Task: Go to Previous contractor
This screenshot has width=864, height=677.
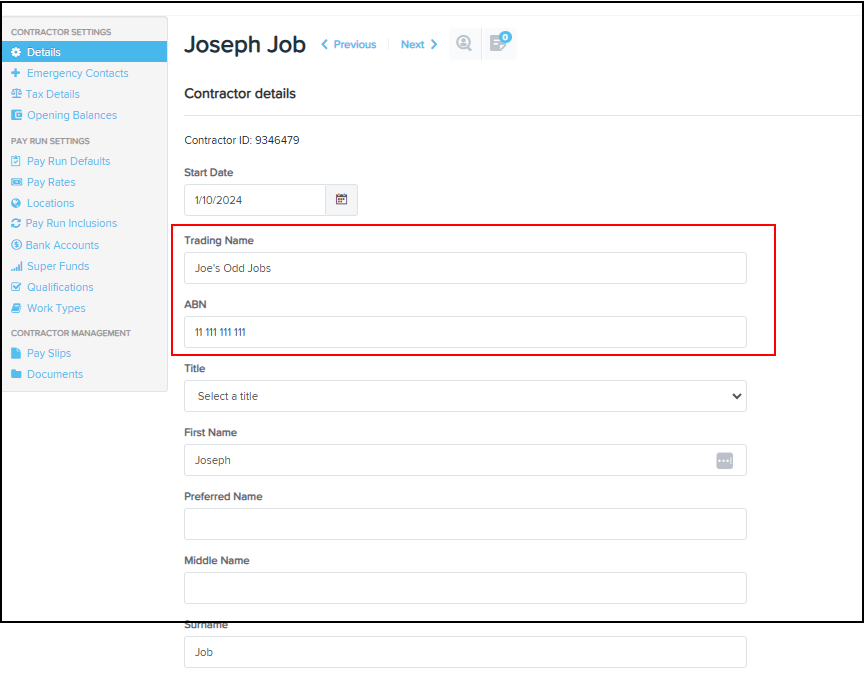Action: (349, 45)
